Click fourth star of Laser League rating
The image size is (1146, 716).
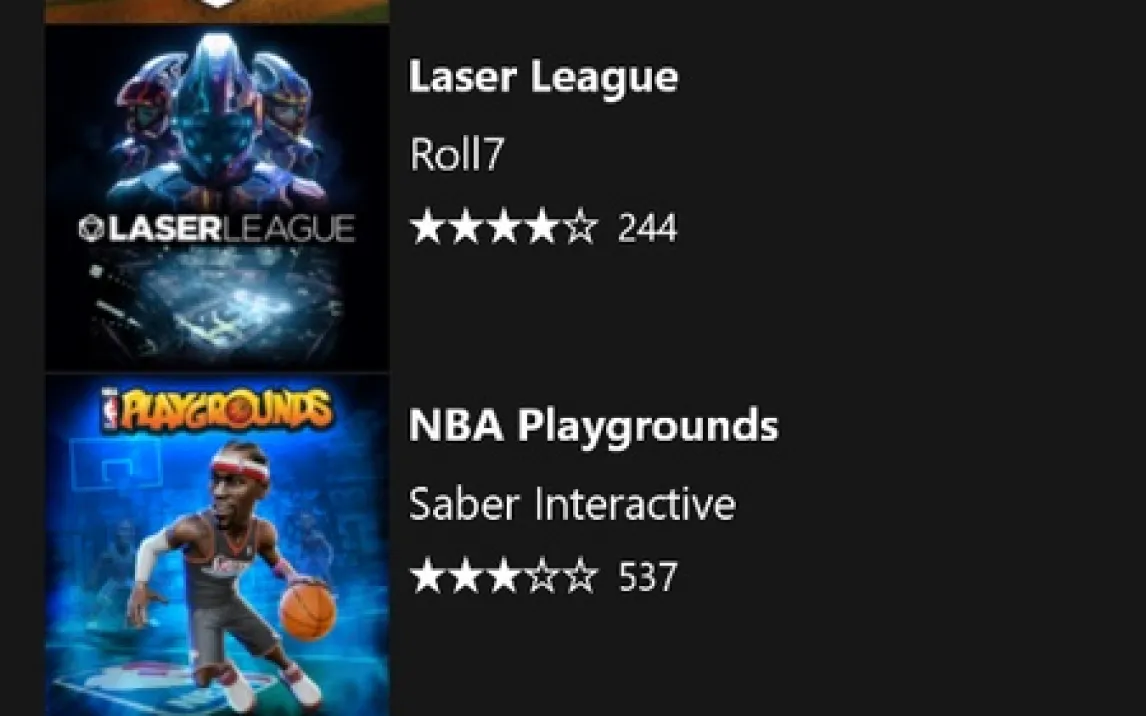pyautogui.click(x=542, y=226)
